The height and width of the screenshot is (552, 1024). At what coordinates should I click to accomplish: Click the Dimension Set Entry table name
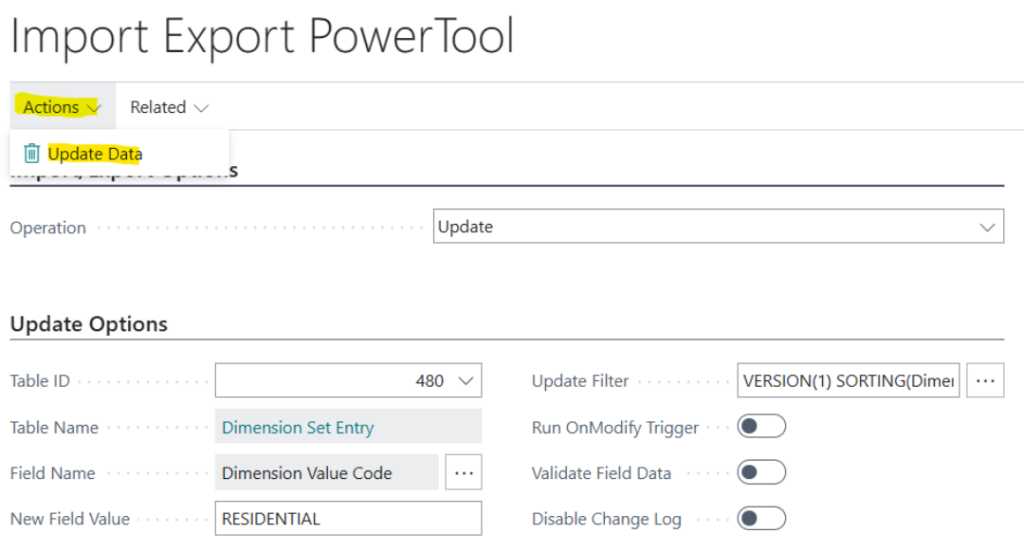pyautogui.click(x=298, y=427)
